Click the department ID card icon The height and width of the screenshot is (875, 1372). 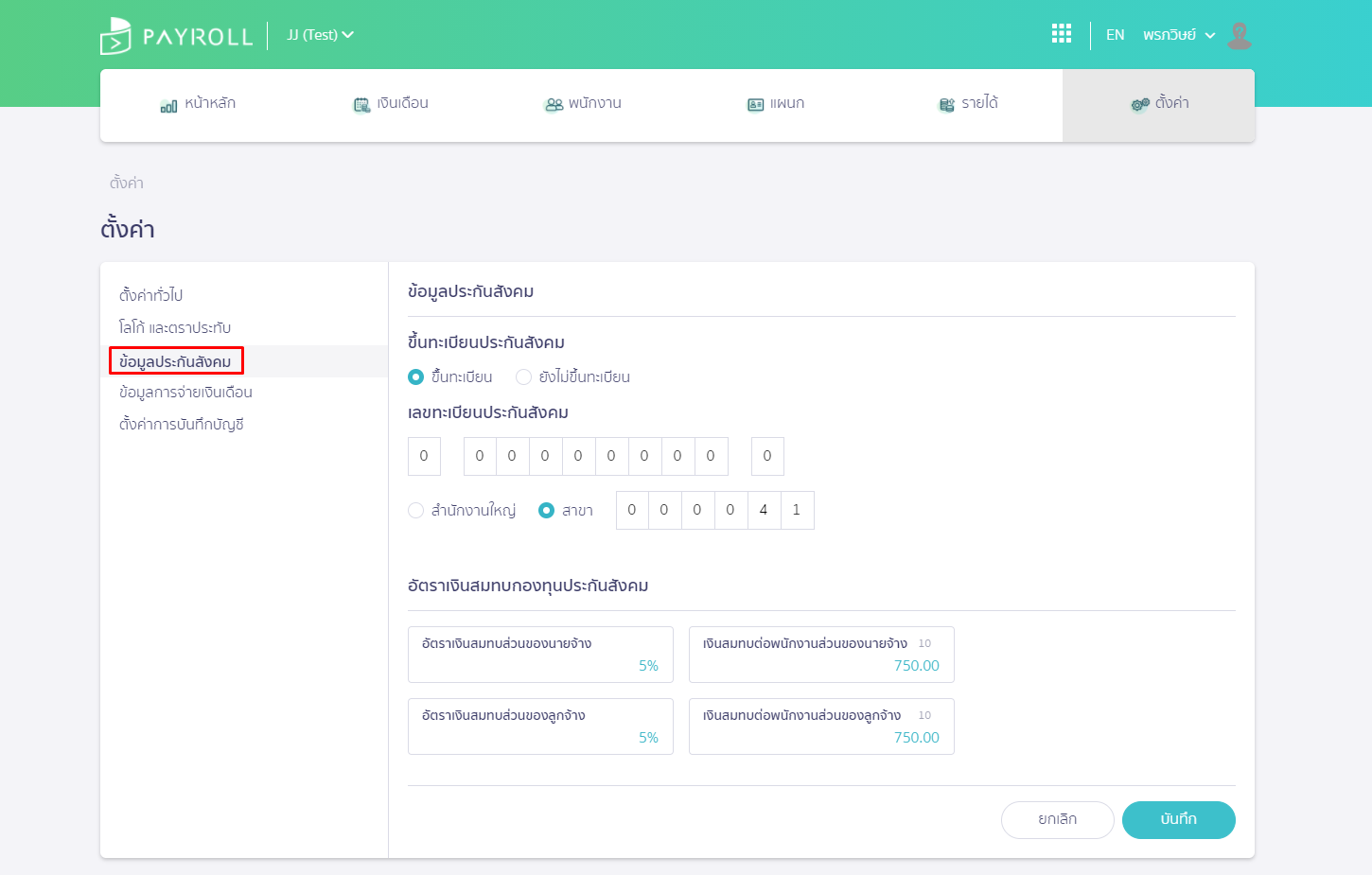755,105
